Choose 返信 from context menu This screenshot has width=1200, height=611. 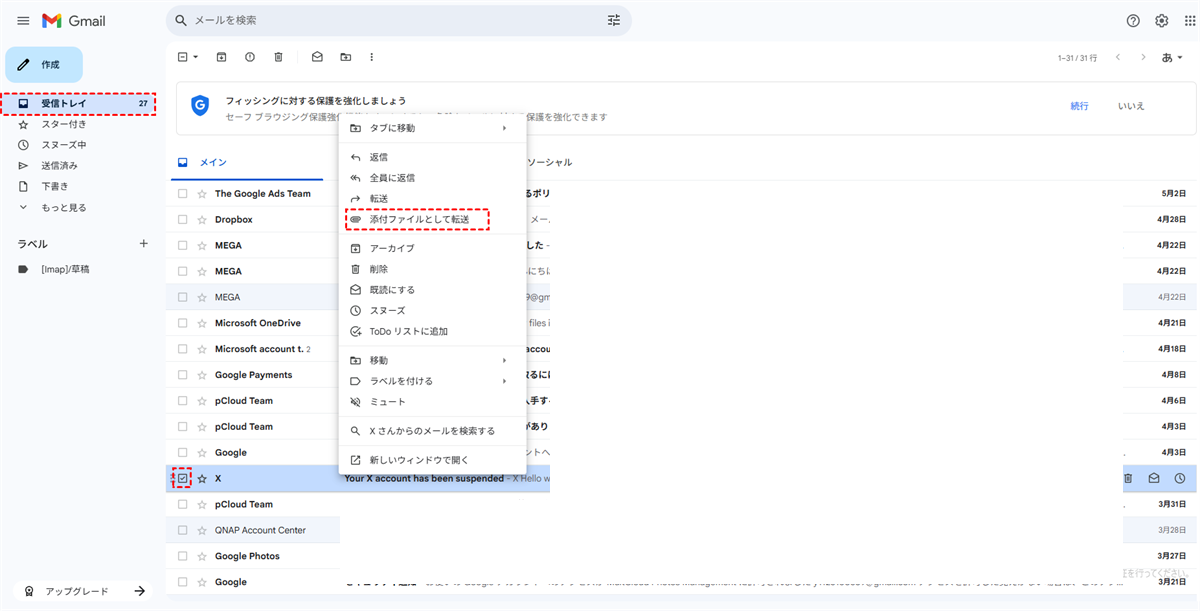(x=432, y=157)
